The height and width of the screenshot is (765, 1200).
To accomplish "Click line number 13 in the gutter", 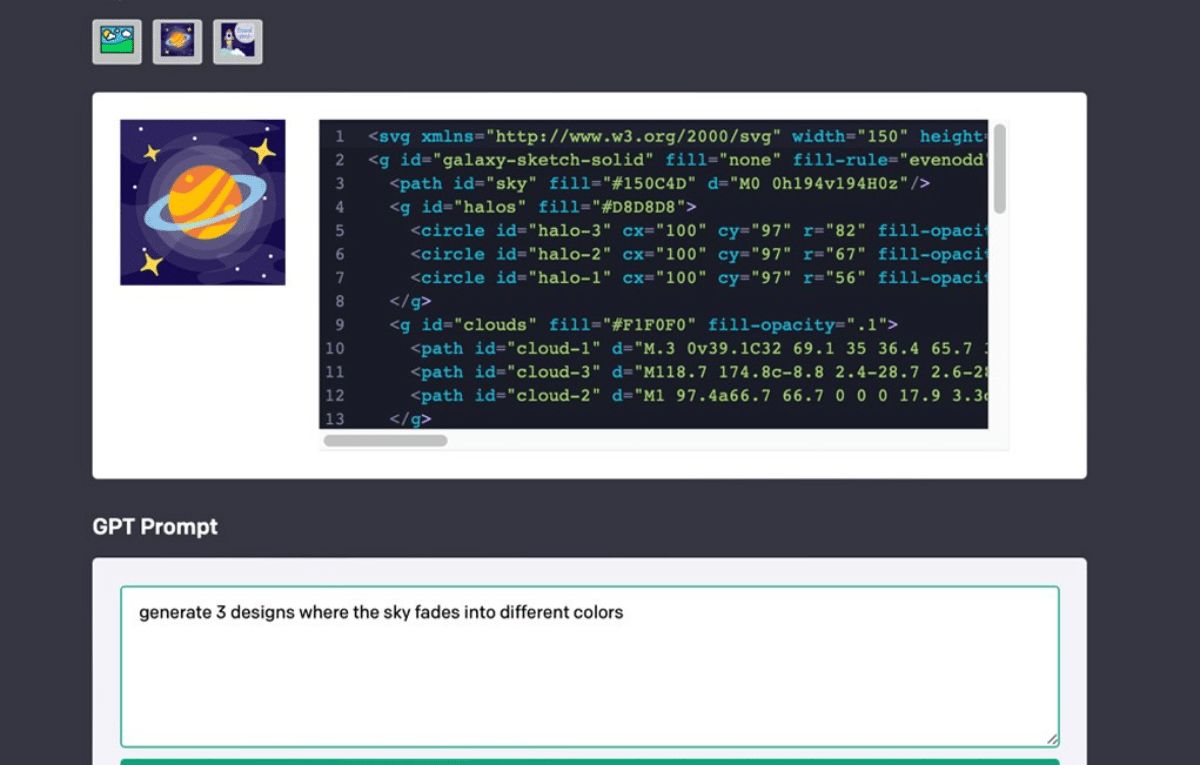I will click(335, 419).
